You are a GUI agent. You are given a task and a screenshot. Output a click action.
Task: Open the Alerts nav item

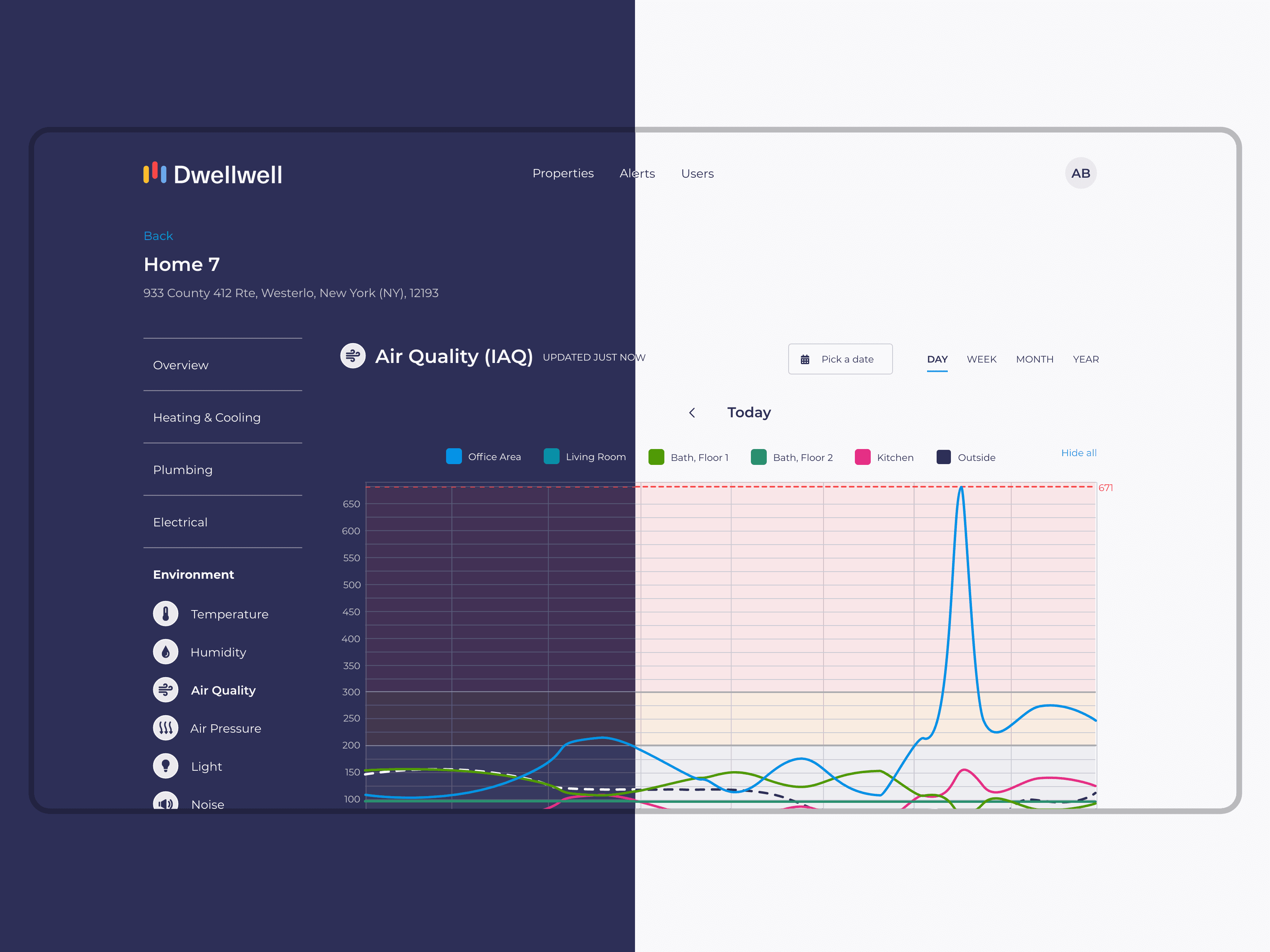(637, 173)
